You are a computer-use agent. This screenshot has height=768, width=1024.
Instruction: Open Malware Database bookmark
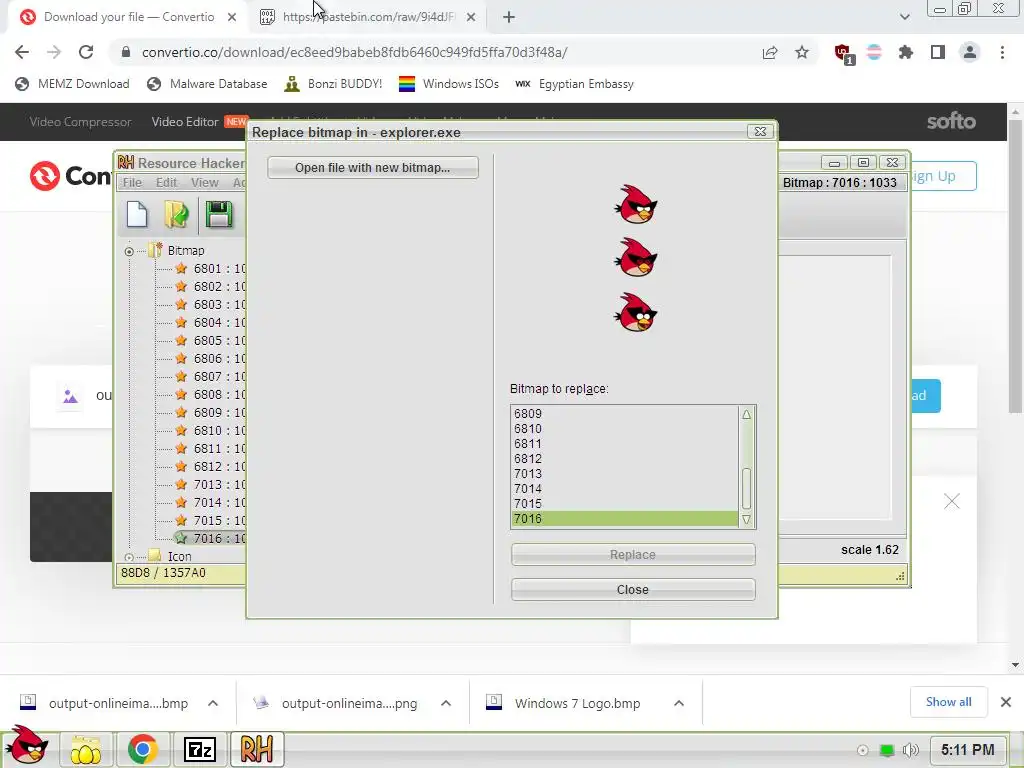click(207, 84)
